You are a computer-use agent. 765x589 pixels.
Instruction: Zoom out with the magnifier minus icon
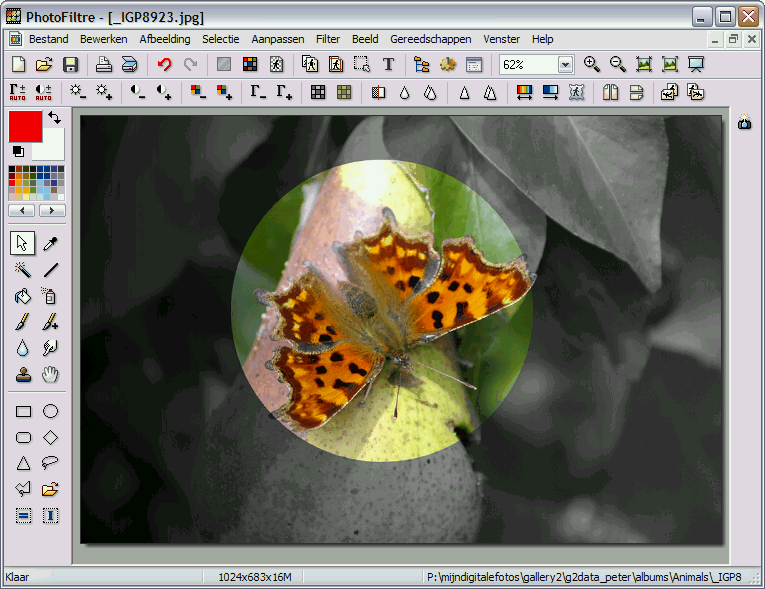pyautogui.click(x=618, y=64)
